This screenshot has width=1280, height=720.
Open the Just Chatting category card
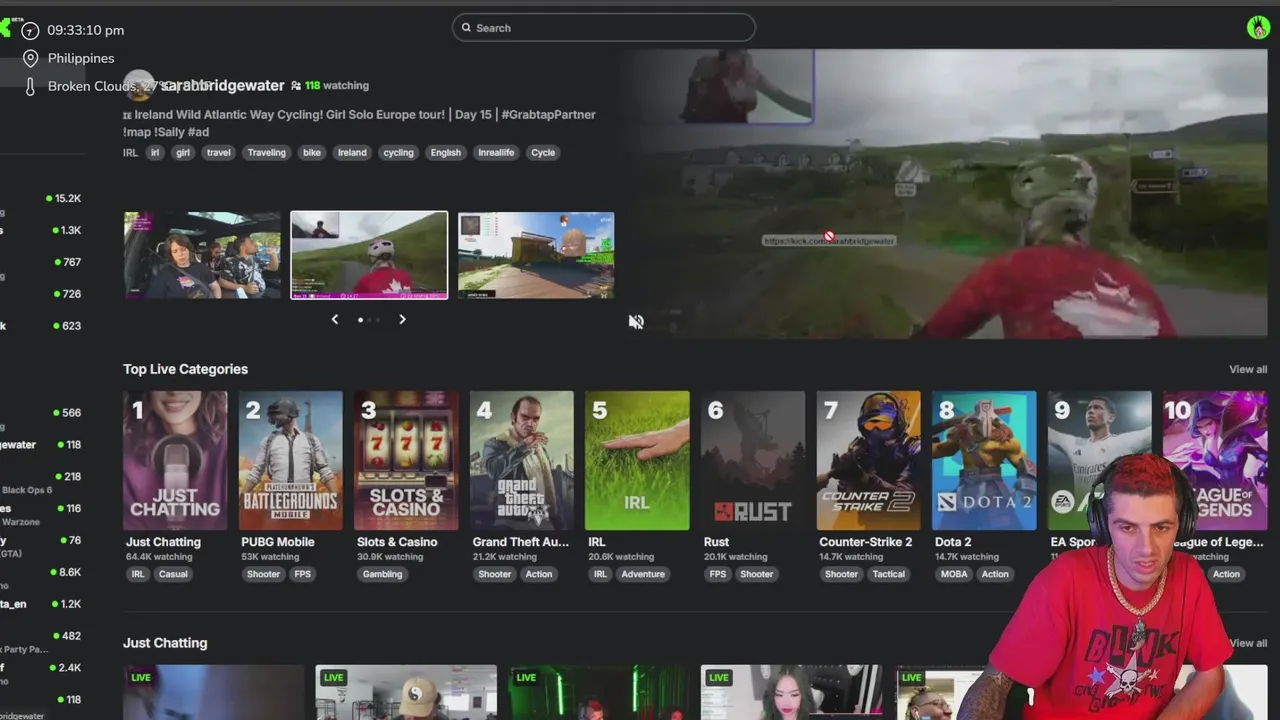(175, 461)
